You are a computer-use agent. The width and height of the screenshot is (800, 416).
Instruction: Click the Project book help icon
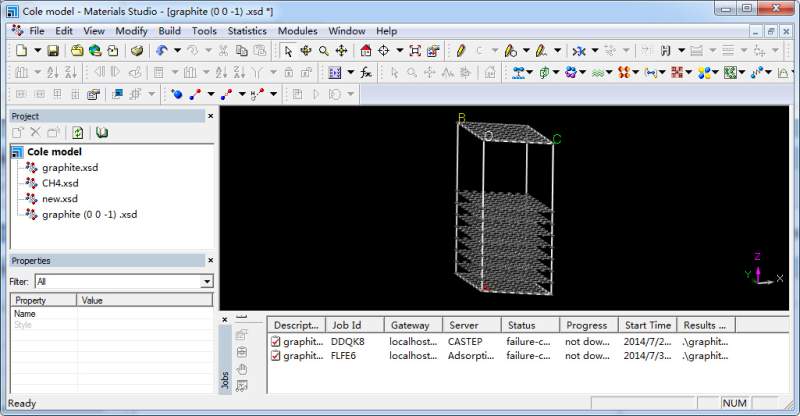[102, 133]
